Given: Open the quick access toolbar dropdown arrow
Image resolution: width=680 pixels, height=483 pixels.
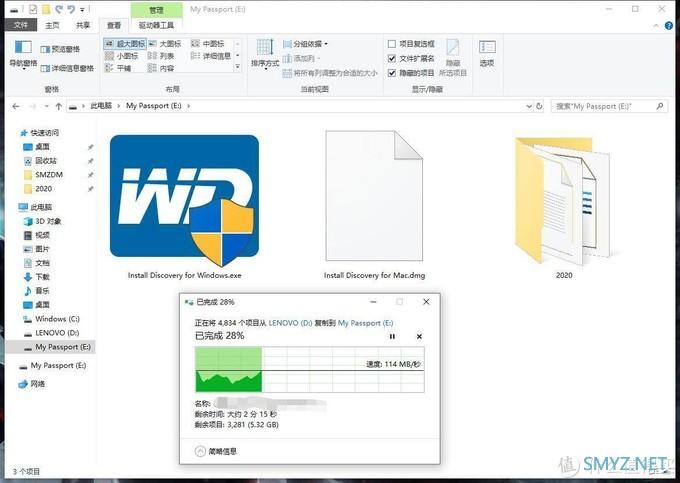Looking at the screenshot, I should coord(82,9).
